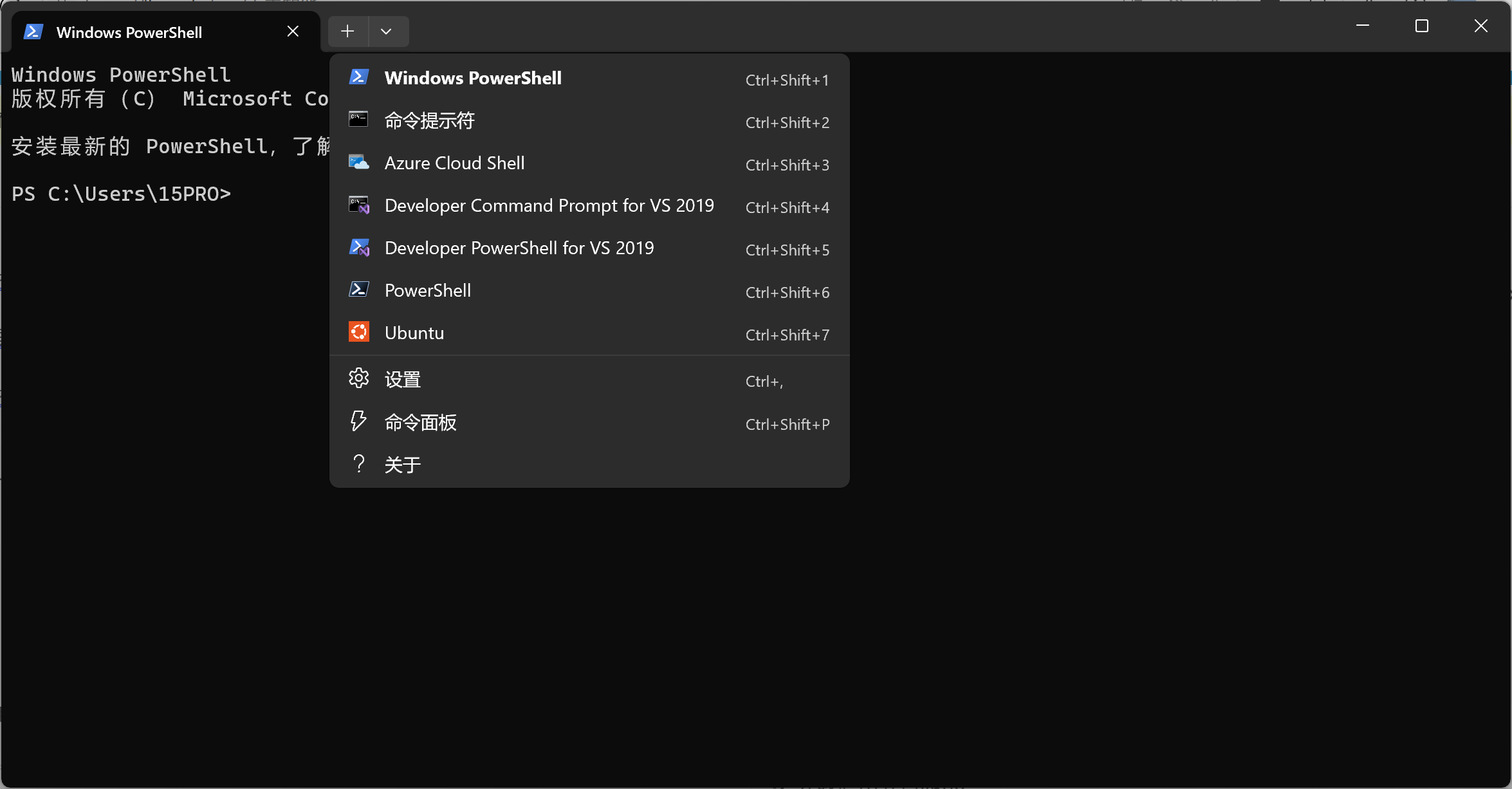Click the orange Ubuntu logo icon
The height and width of the screenshot is (789, 1512).
point(358,332)
